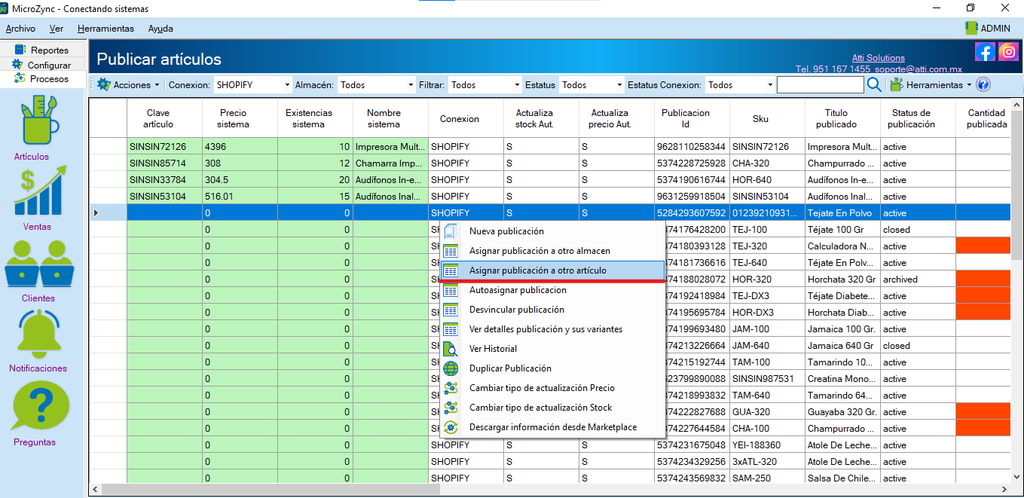Open the Clientes people icon
The height and width of the screenshot is (498, 1024).
39,263
